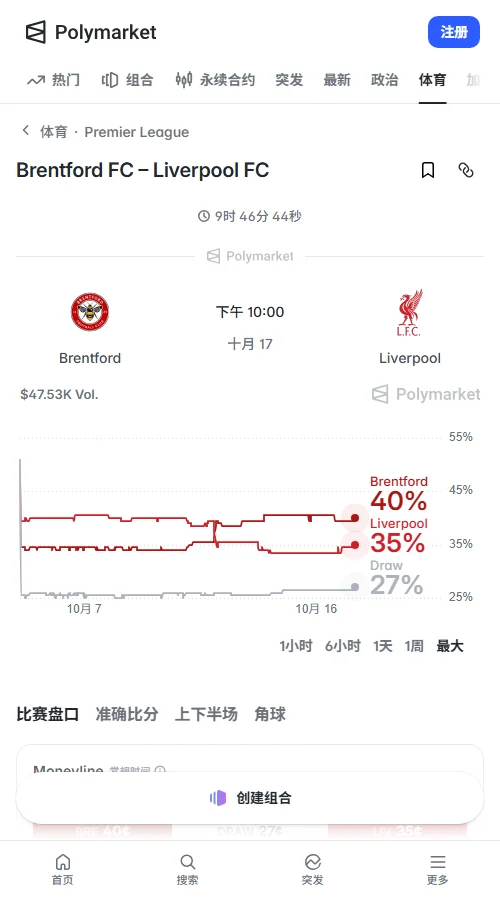Click the Brentford club crest
This screenshot has height=900, width=500.
90,312
